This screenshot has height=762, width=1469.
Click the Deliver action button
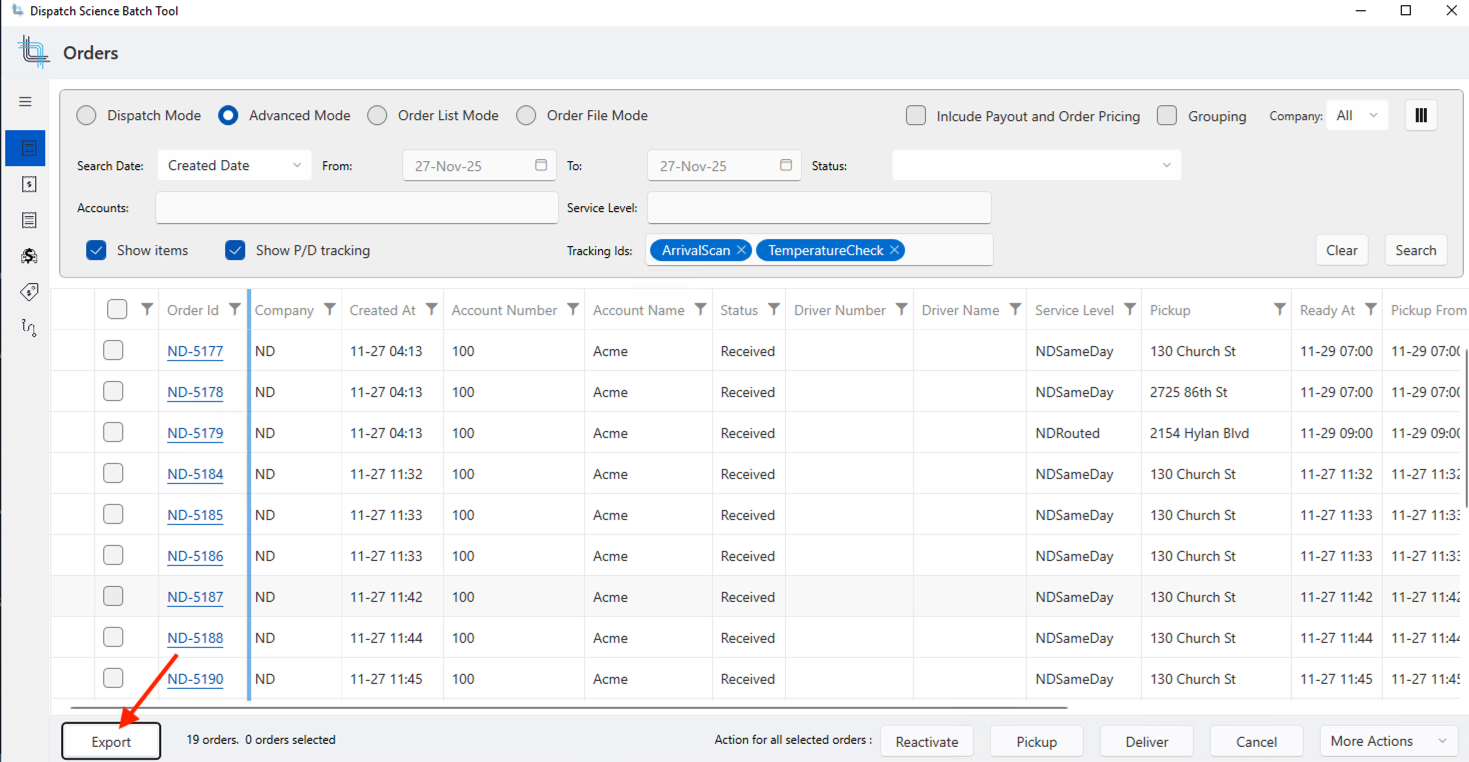pyautogui.click(x=1147, y=741)
